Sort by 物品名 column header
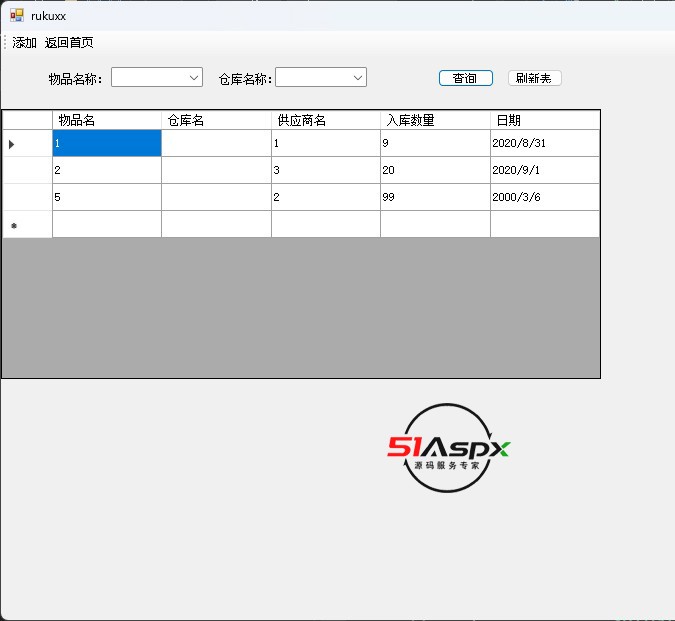This screenshot has width=675, height=621. (x=107, y=120)
